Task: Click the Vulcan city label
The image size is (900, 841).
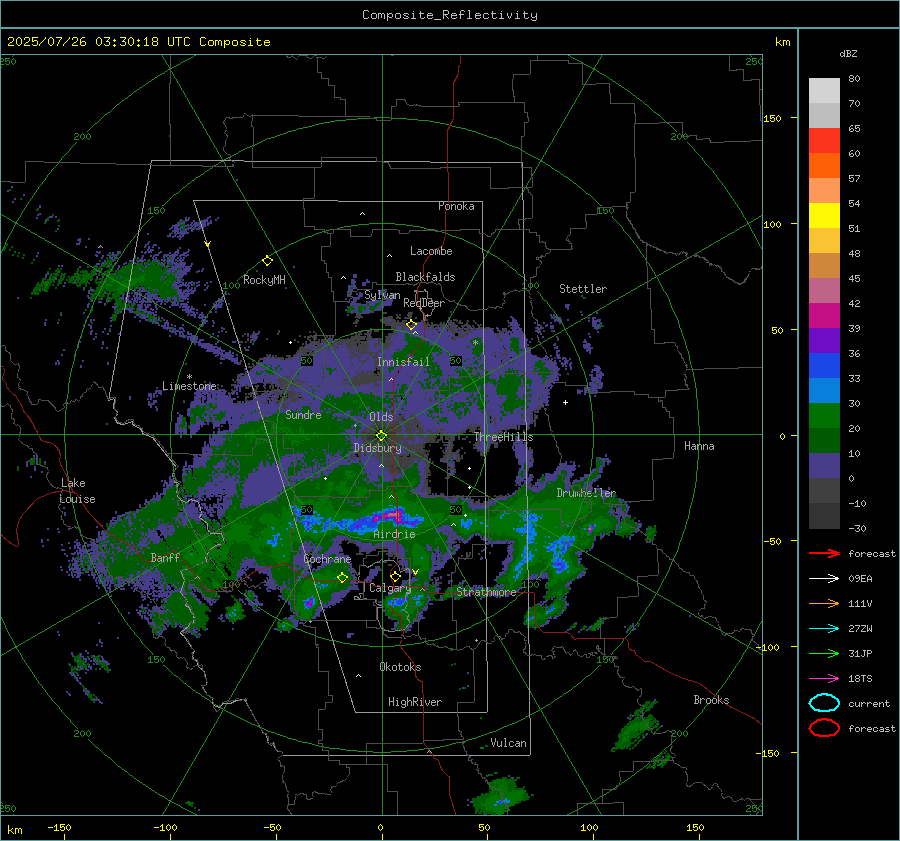Action: [x=509, y=743]
